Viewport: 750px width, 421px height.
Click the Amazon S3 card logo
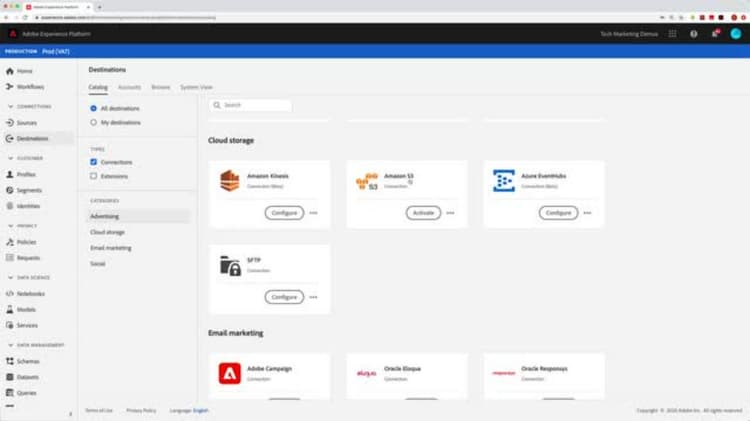pos(367,181)
